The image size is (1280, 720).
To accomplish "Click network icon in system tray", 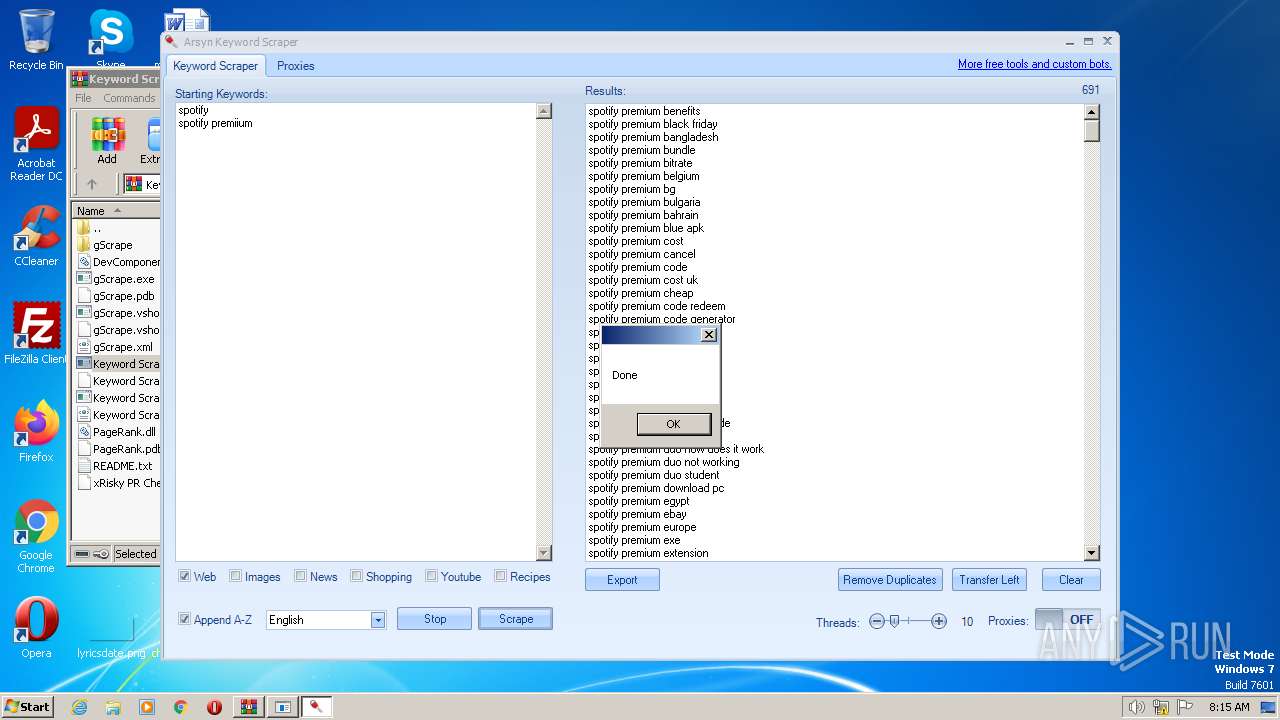I will click(x=1161, y=707).
